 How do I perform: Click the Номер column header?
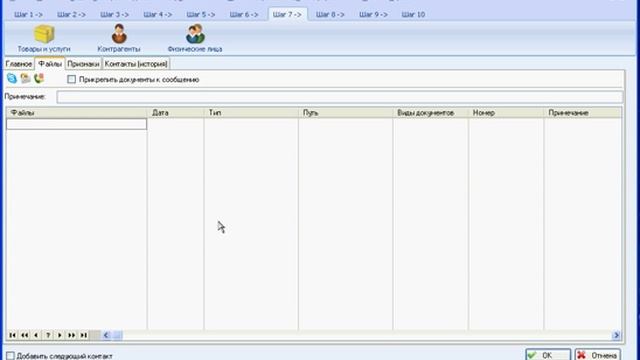506,113
